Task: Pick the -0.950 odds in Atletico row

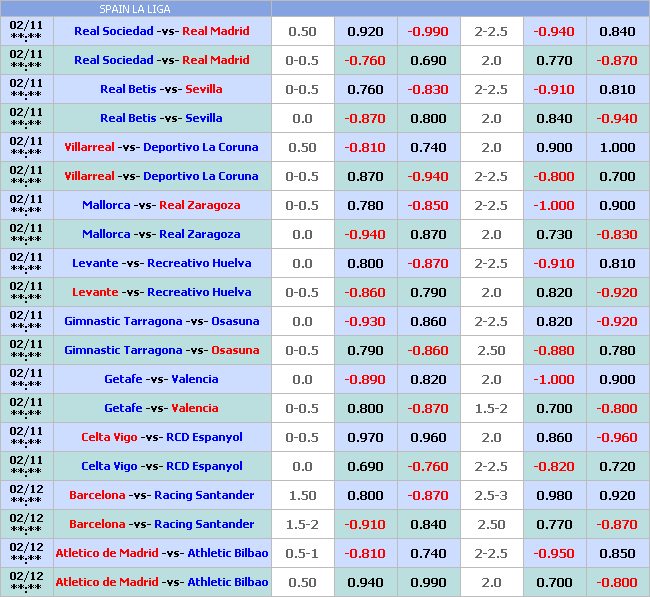Action: (x=554, y=553)
